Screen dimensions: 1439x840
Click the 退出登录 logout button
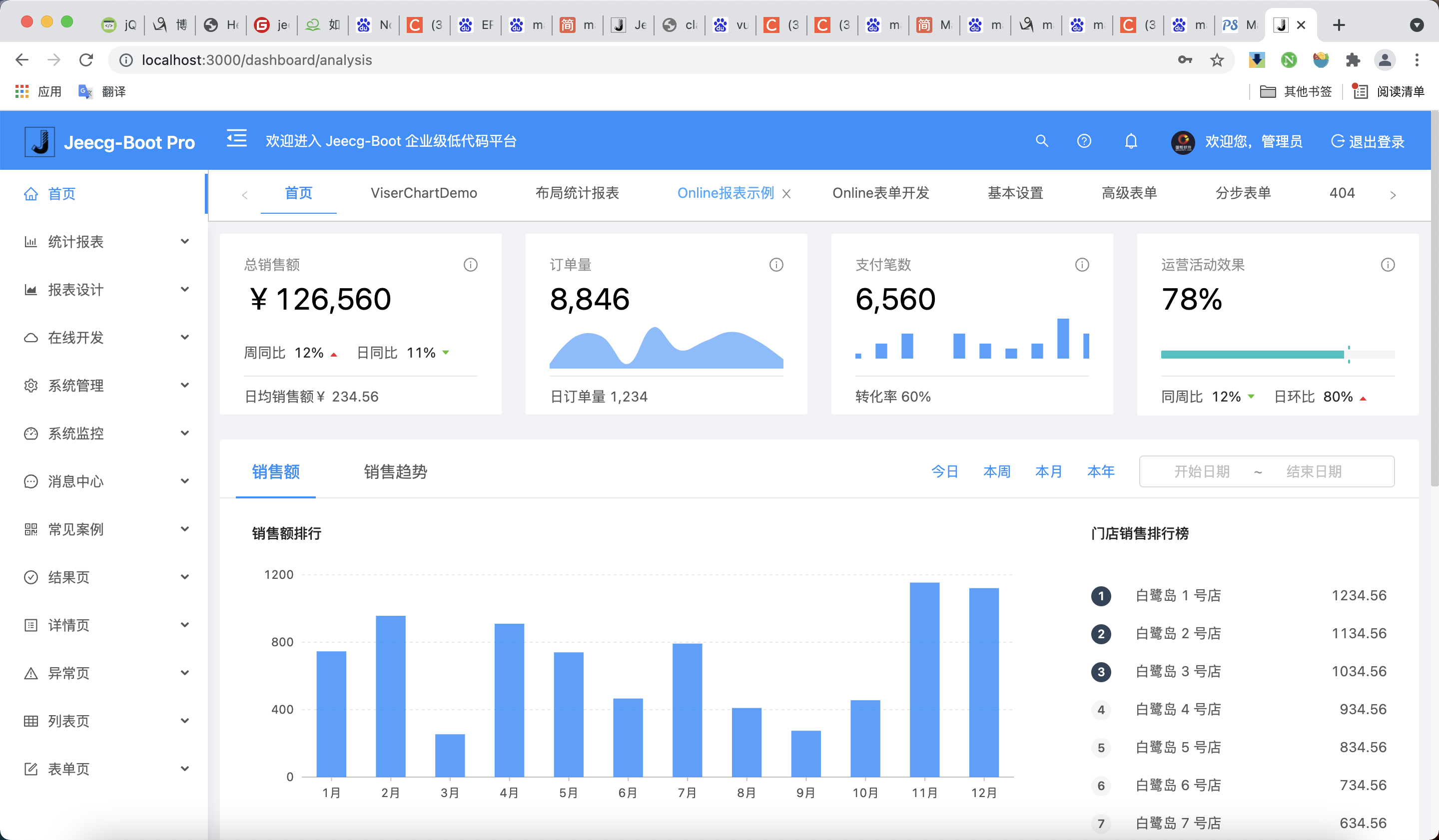pos(1368,141)
